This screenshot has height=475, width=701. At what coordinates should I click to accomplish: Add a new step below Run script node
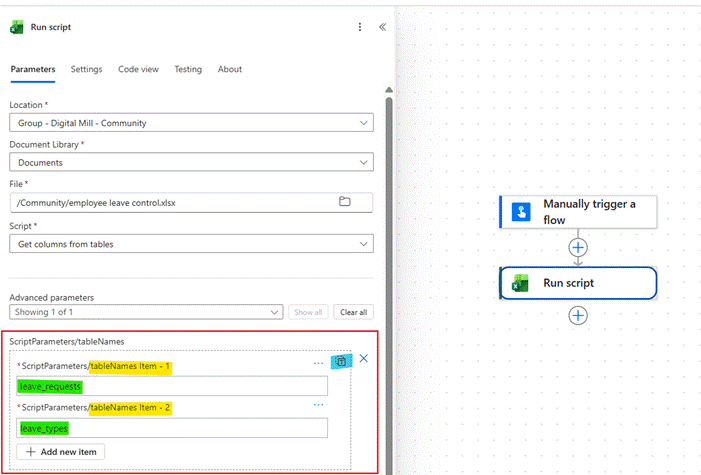578,316
